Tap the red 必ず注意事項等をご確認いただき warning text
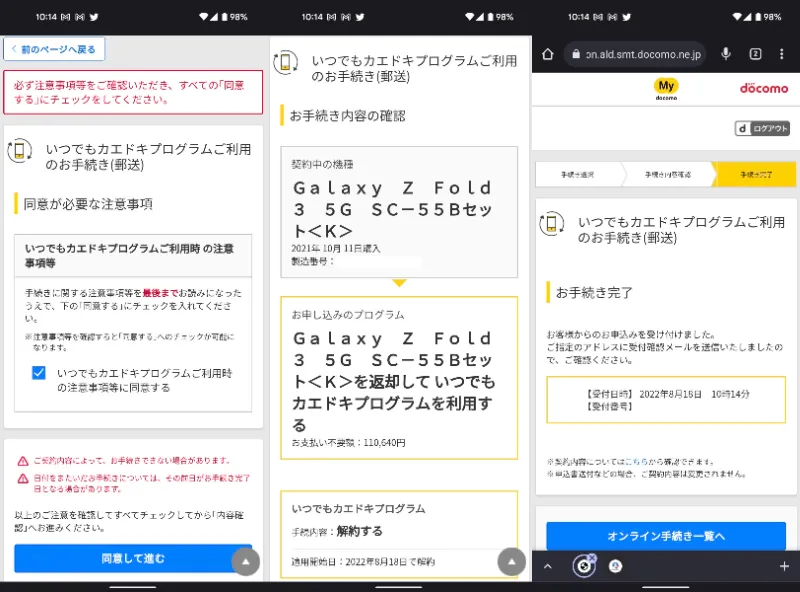Image resolution: width=800 pixels, height=592 pixels. tap(129, 92)
